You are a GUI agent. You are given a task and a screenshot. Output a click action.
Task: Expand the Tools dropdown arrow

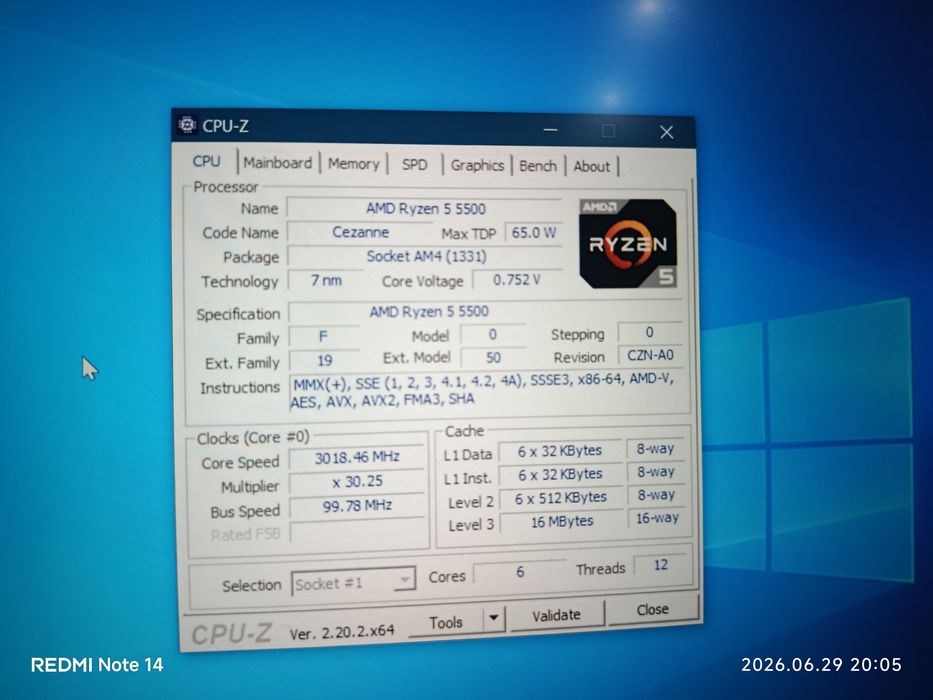coord(494,618)
